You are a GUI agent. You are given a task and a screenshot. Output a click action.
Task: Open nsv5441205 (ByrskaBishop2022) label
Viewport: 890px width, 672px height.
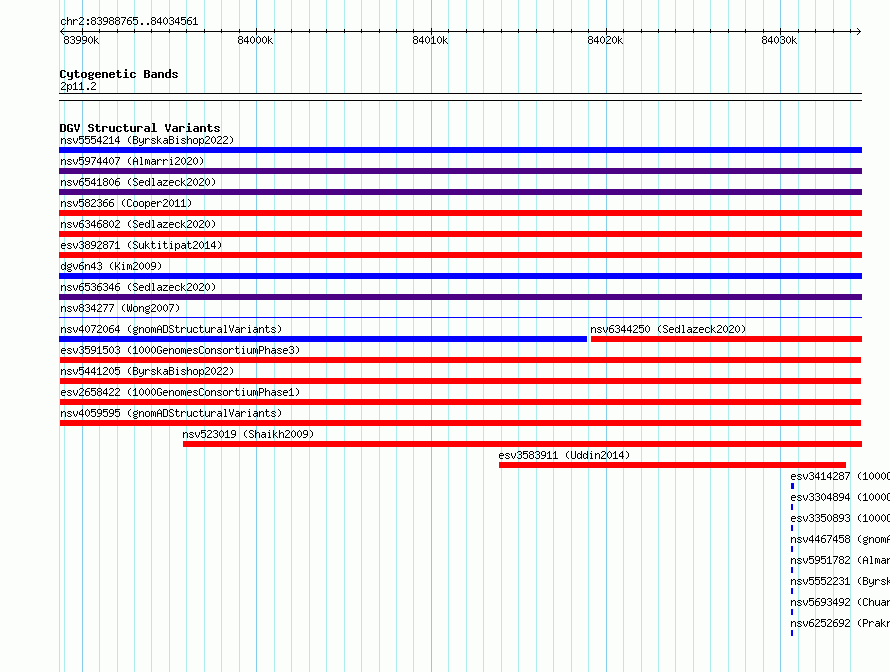coord(147,371)
